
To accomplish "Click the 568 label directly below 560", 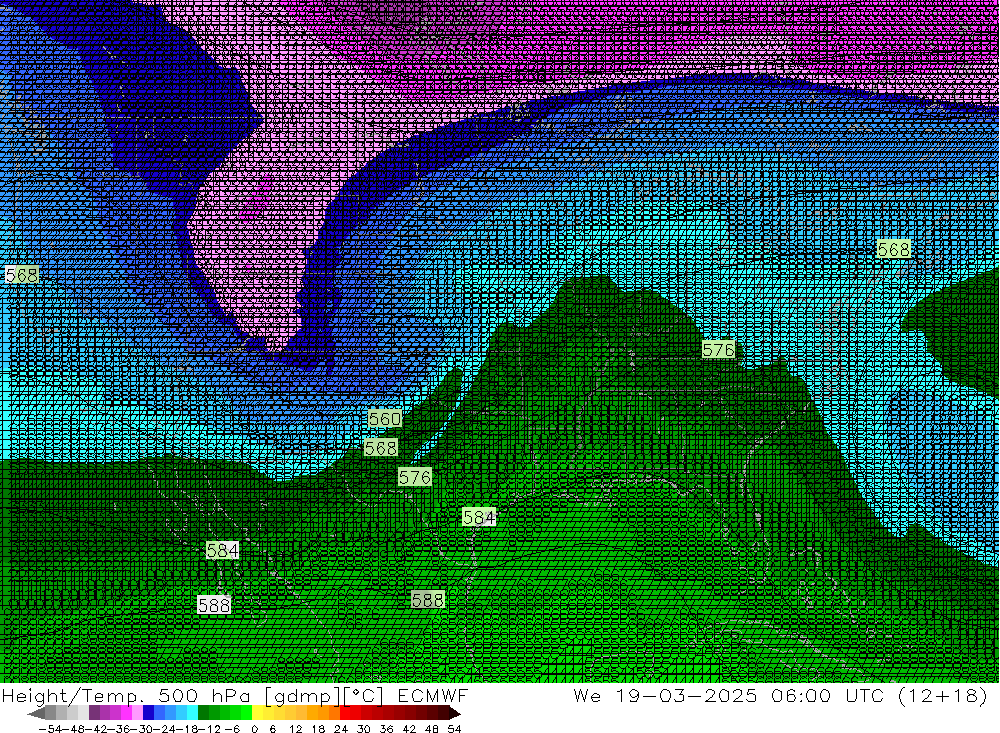I will (x=381, y=448).
